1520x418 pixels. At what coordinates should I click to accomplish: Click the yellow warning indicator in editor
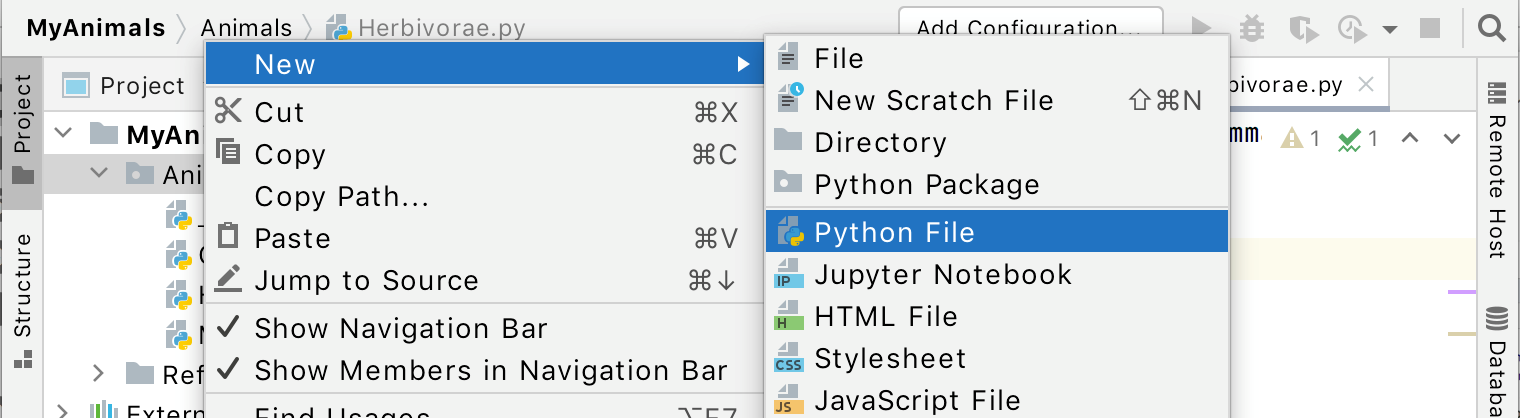pyautogui.click(x=1301, y=138)
